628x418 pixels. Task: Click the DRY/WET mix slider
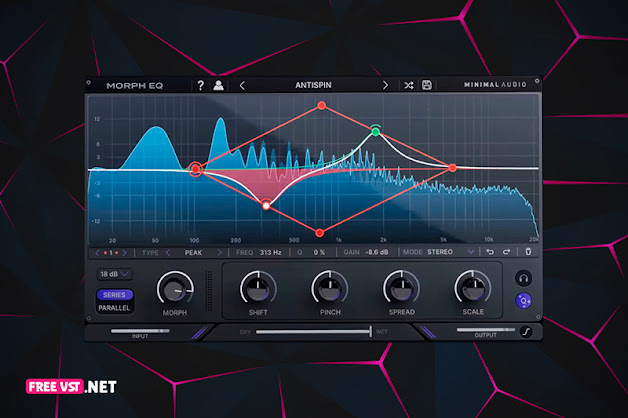(x=314, y=332)
